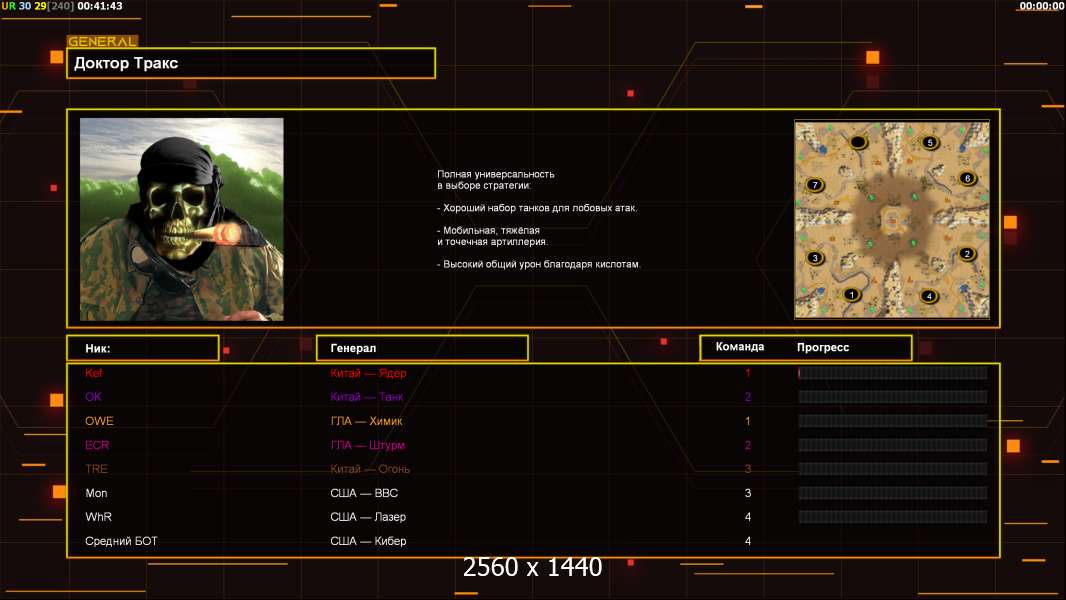The height and width of the screenshot is (600, 1066).
Task: Click the ГЛА — Химик general entry
Action: coord(366,421)
